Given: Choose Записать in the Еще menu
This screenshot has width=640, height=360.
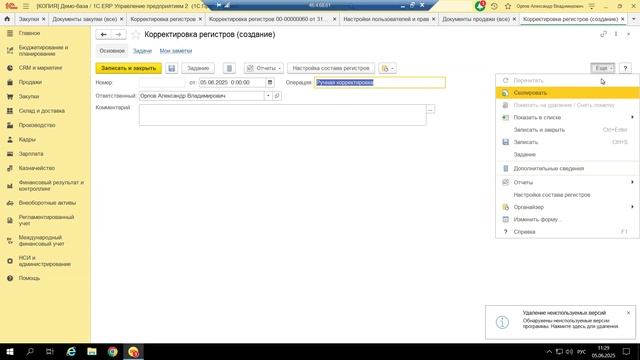Looking at the screenshot, I should click(x=567, y=142).
